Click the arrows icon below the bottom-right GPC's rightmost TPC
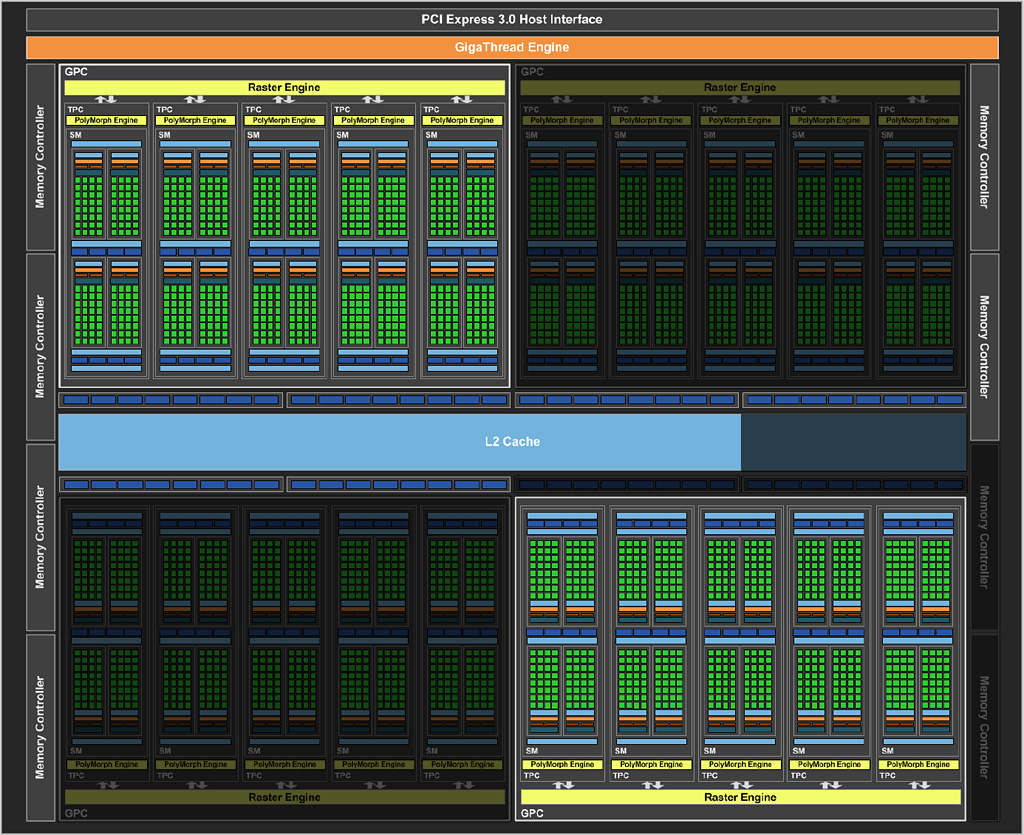This screenshot has width=1024, height=835. point(918,784)
